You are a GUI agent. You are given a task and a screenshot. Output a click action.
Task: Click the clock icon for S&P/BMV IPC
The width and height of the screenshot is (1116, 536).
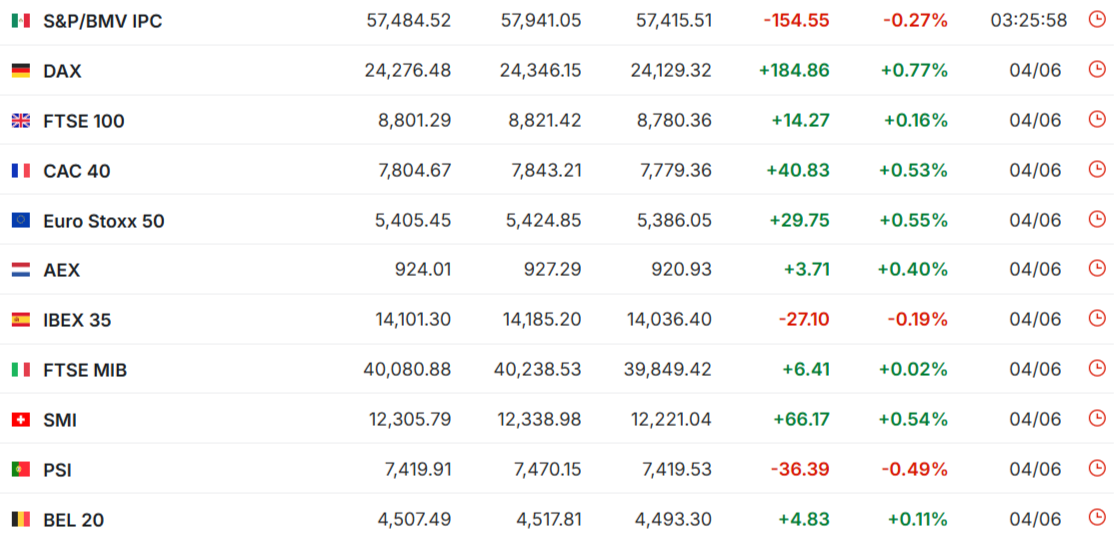coord(1097,19)
